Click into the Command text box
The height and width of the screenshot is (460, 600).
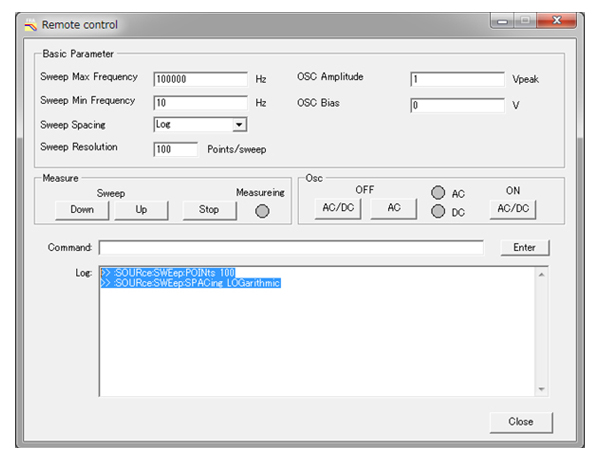[x=290, y=247]
